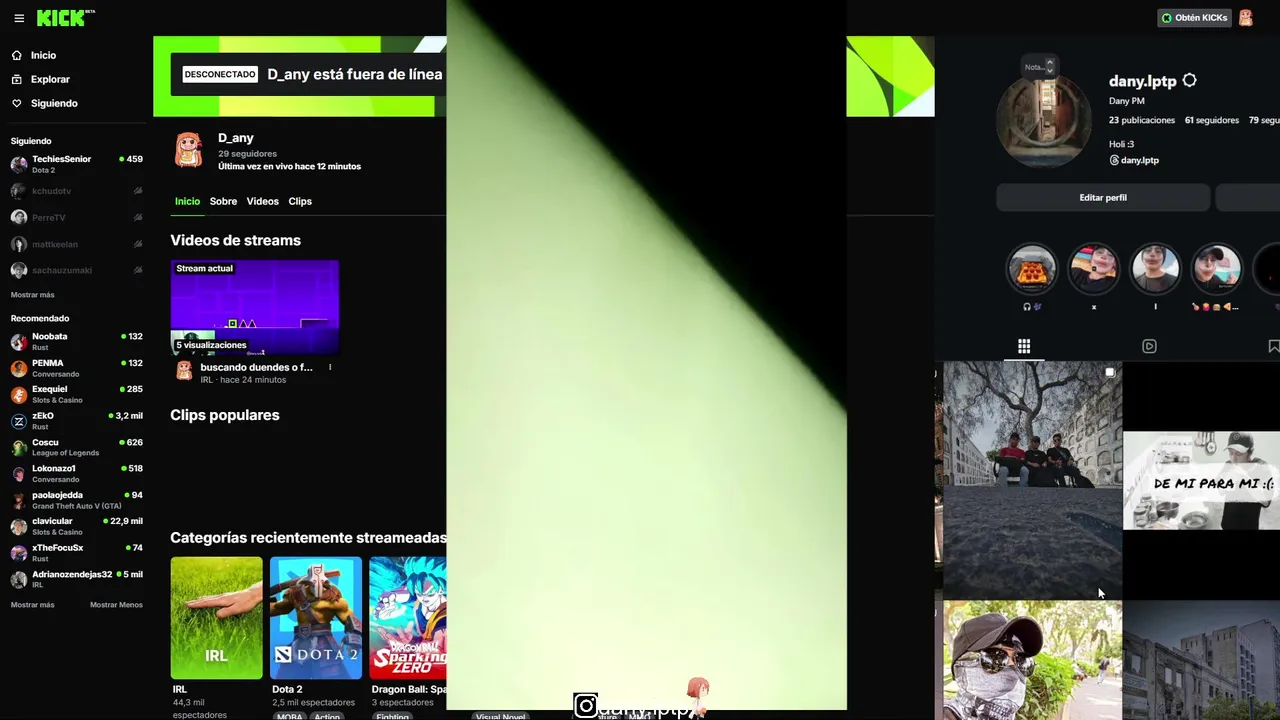Click 23 publicaciones on Instagram profile

click(x=1142, y=120)
